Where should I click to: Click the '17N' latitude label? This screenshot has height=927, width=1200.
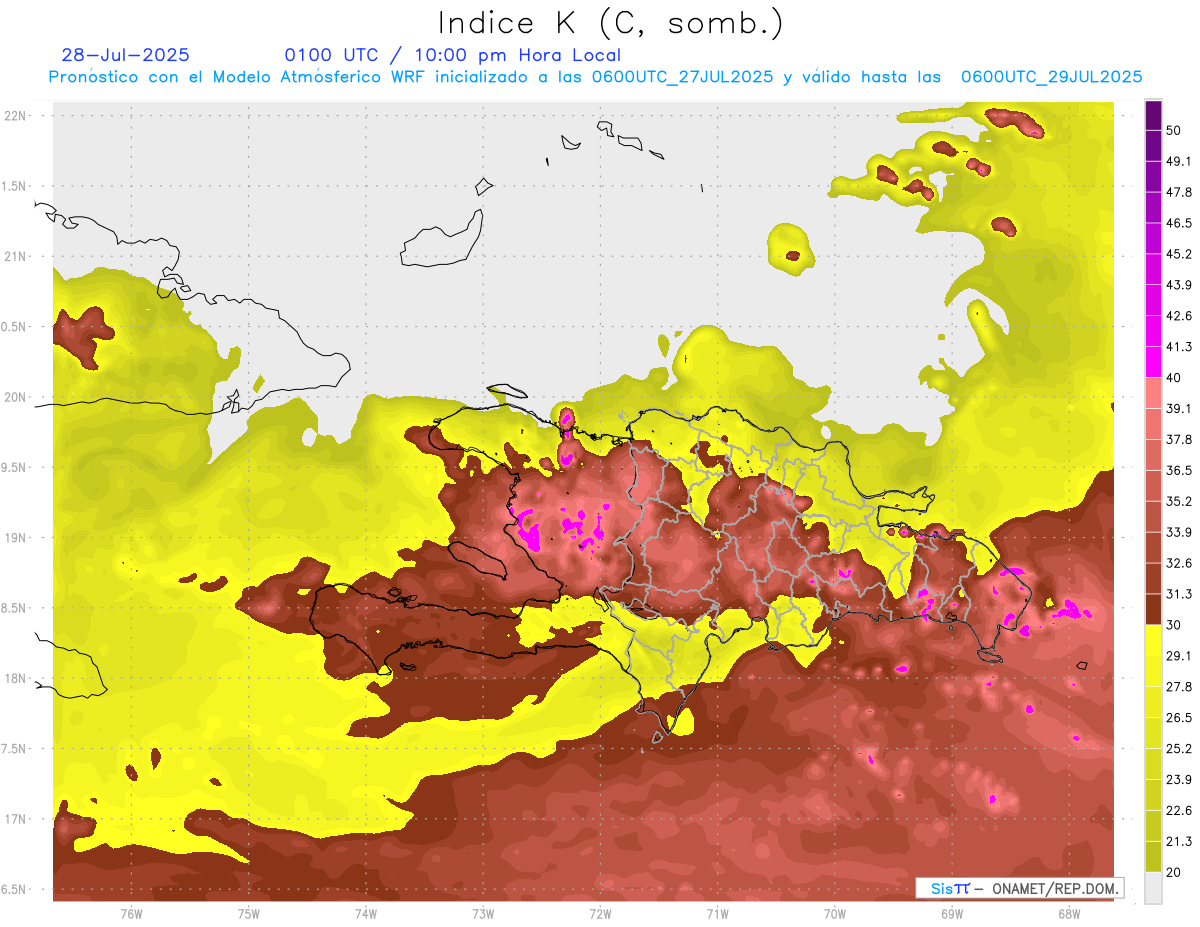click(17, 820)
